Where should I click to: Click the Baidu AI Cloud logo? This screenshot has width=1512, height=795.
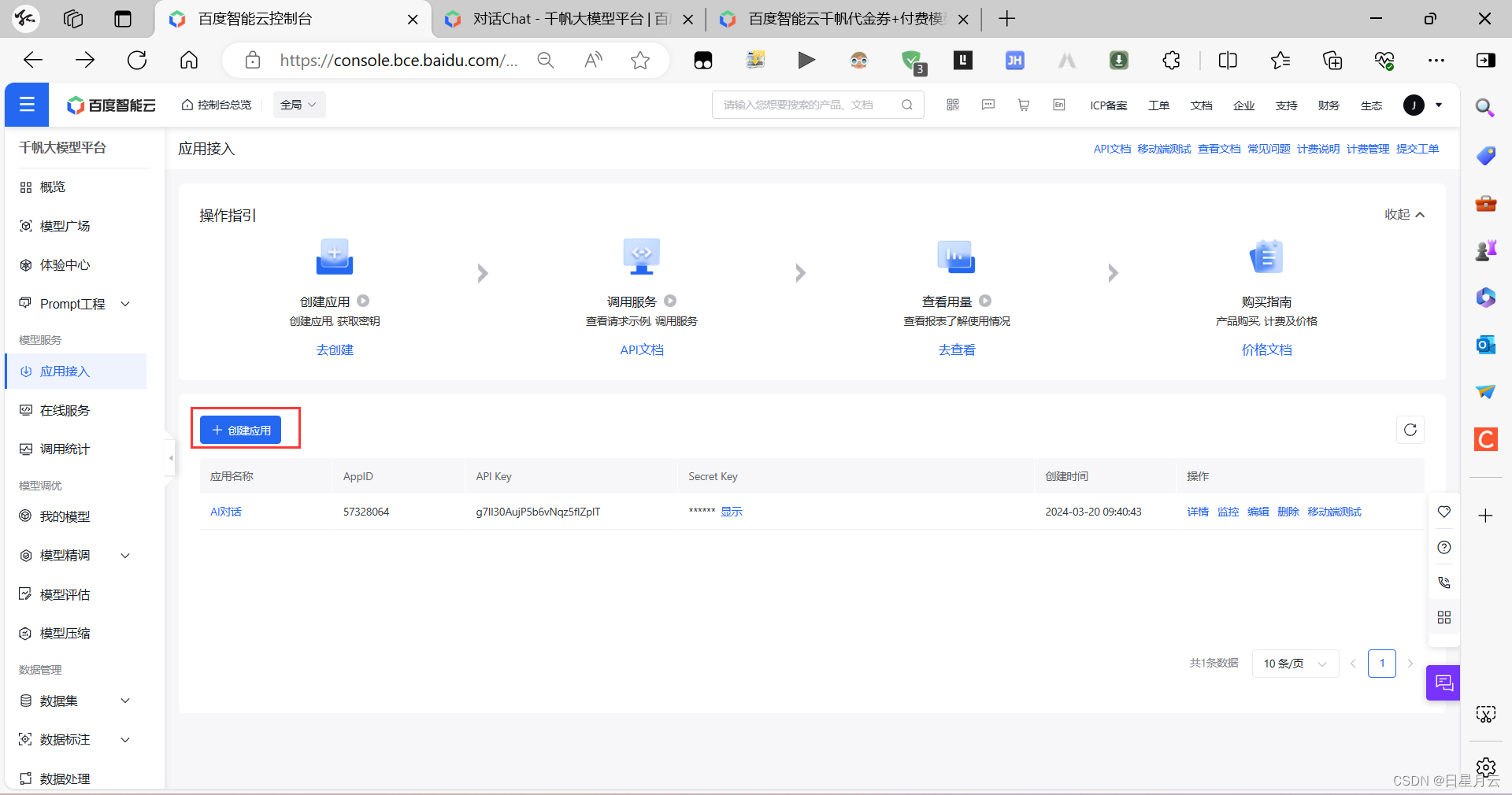111,105
